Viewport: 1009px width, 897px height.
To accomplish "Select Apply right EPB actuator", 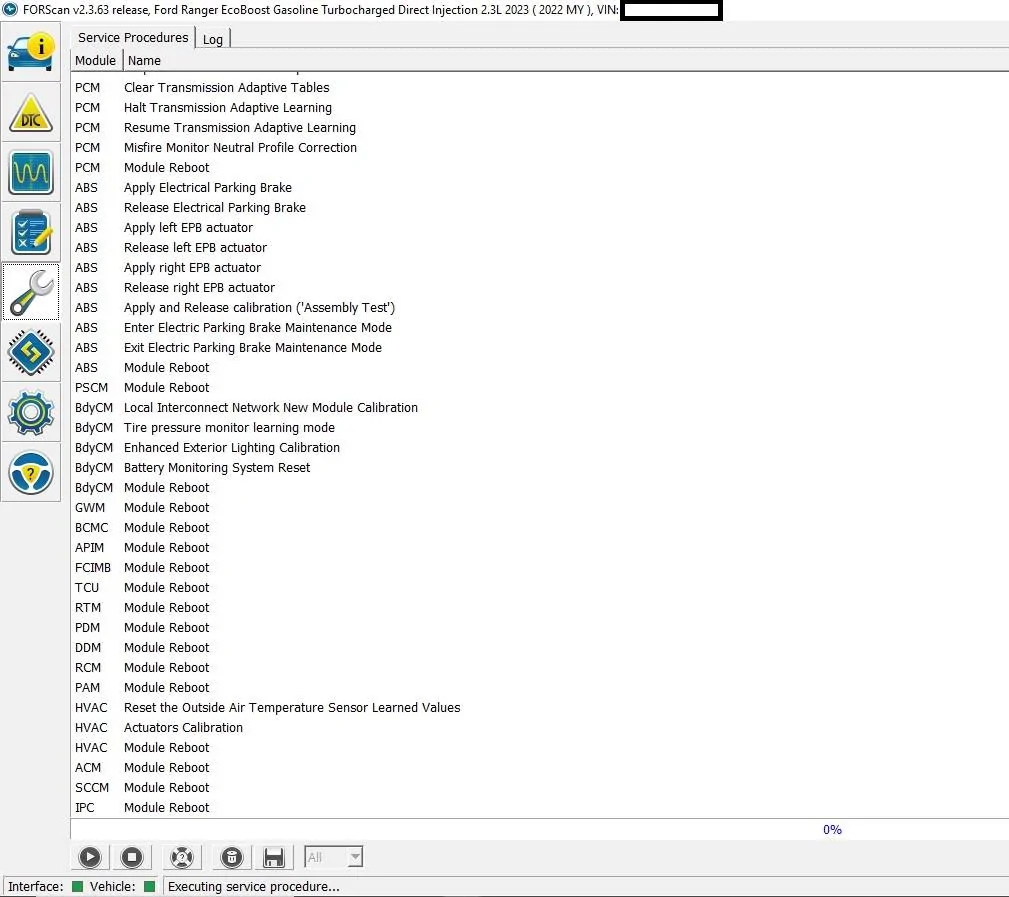I will pyautogui.click(x=539, y=267).
